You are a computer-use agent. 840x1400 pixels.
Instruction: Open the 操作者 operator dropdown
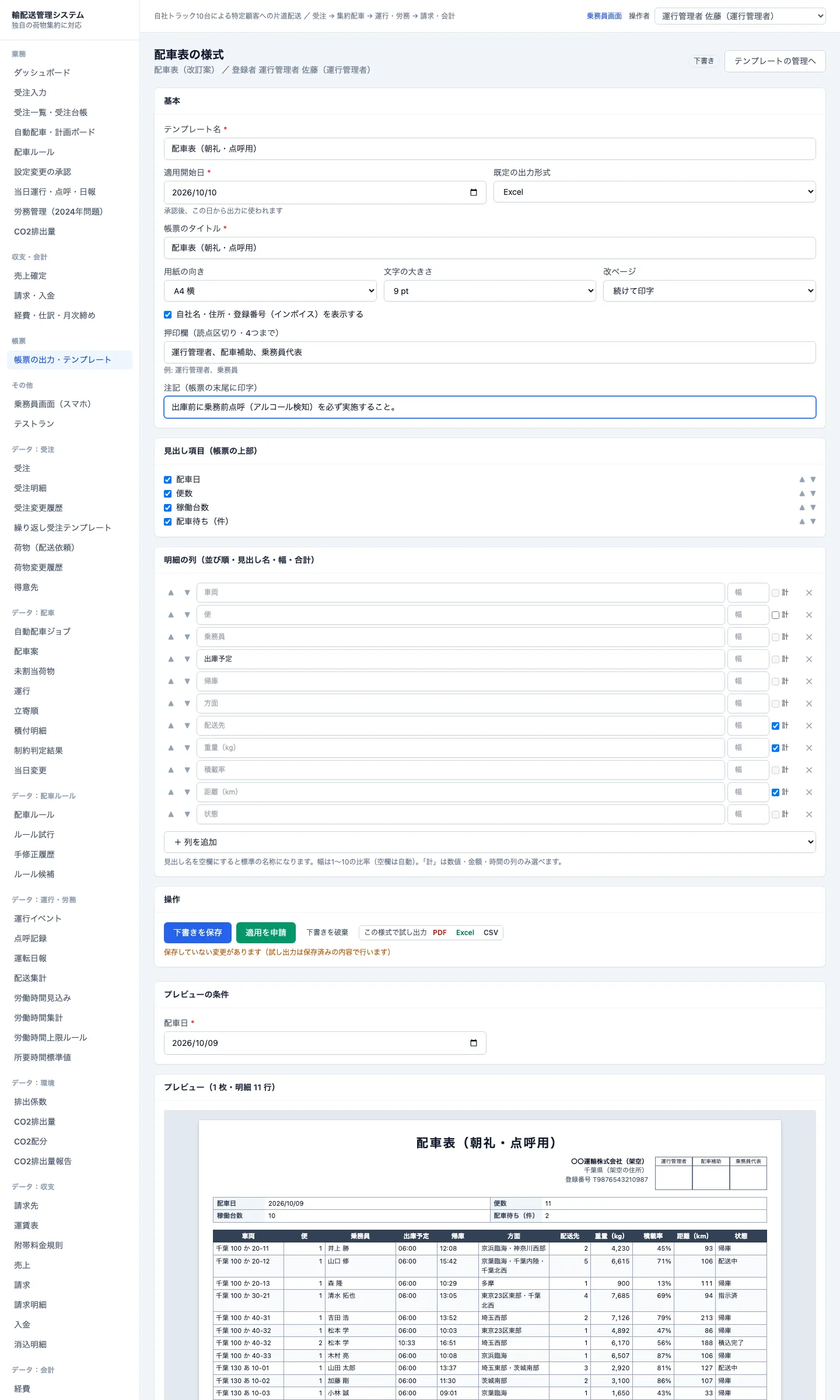click(740, 16)
